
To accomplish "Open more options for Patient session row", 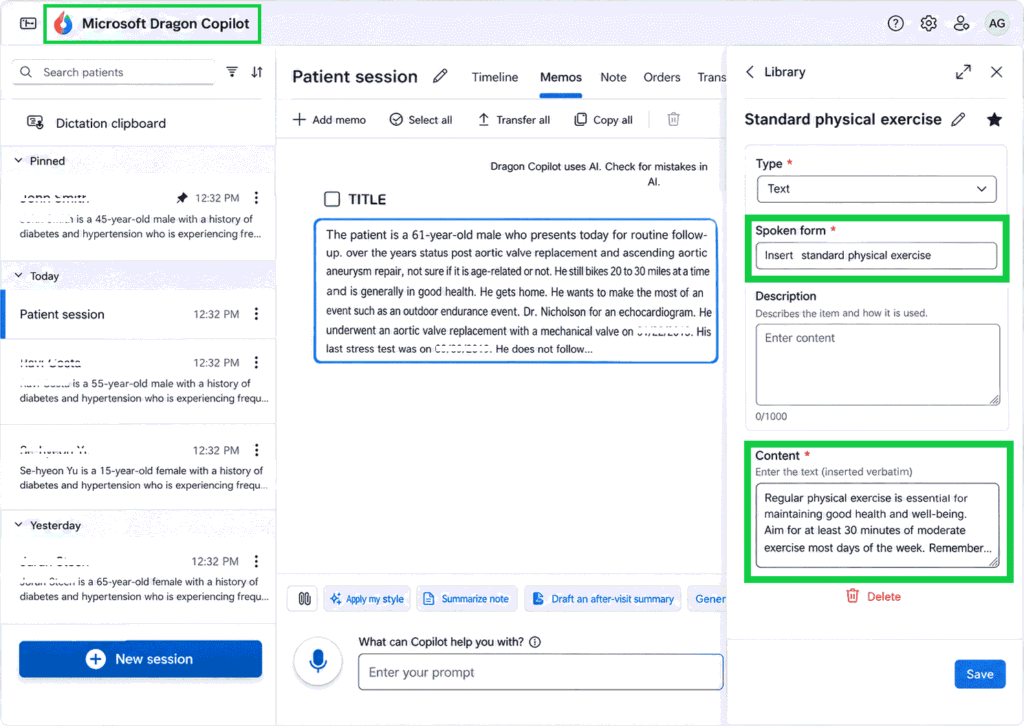I will pos(256,314).
